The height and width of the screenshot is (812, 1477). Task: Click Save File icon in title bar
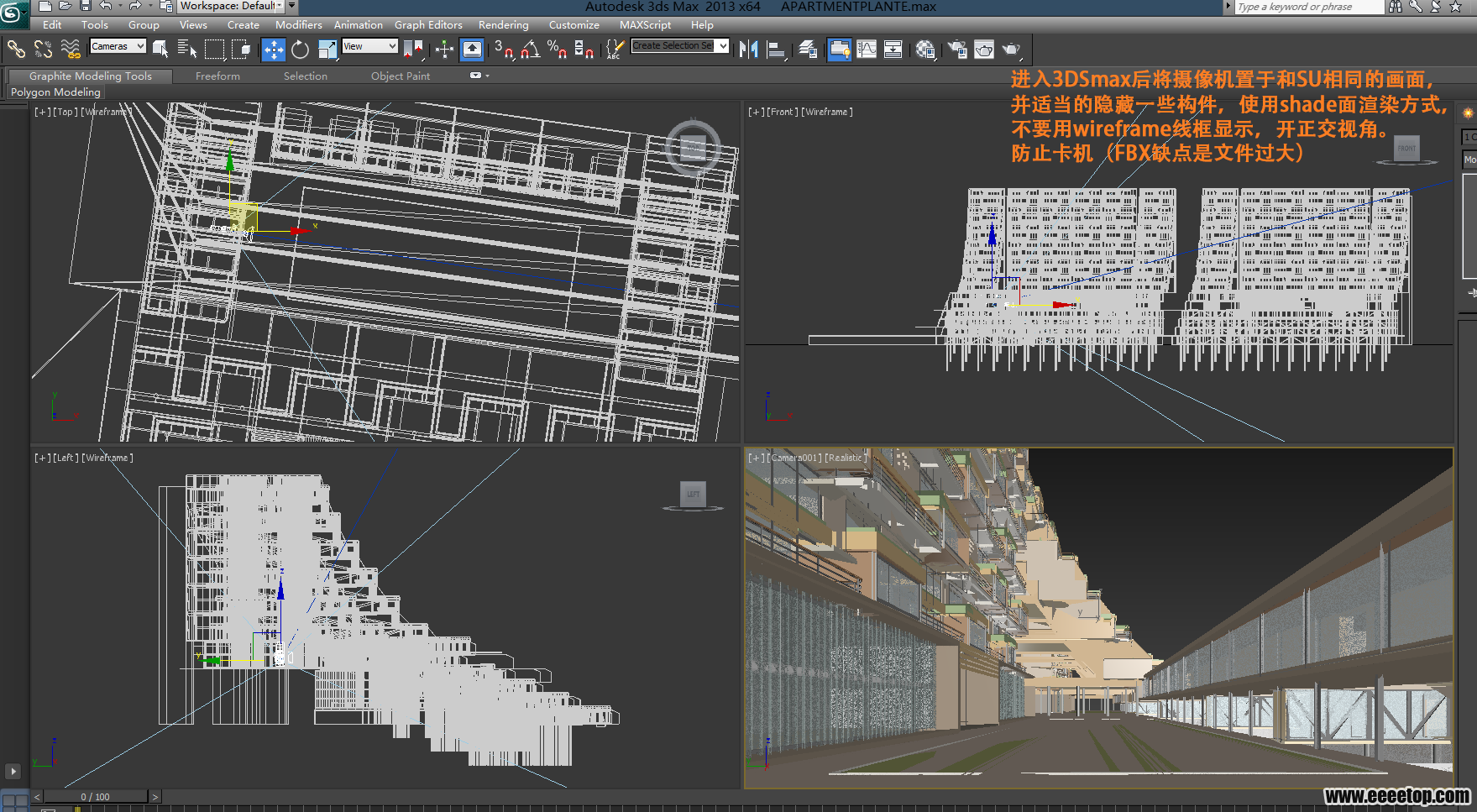click(85, 6)
